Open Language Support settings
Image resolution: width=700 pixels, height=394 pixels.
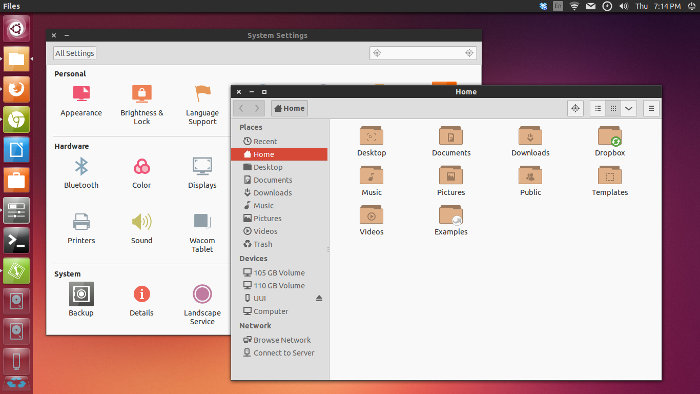[x=202, y=105]
